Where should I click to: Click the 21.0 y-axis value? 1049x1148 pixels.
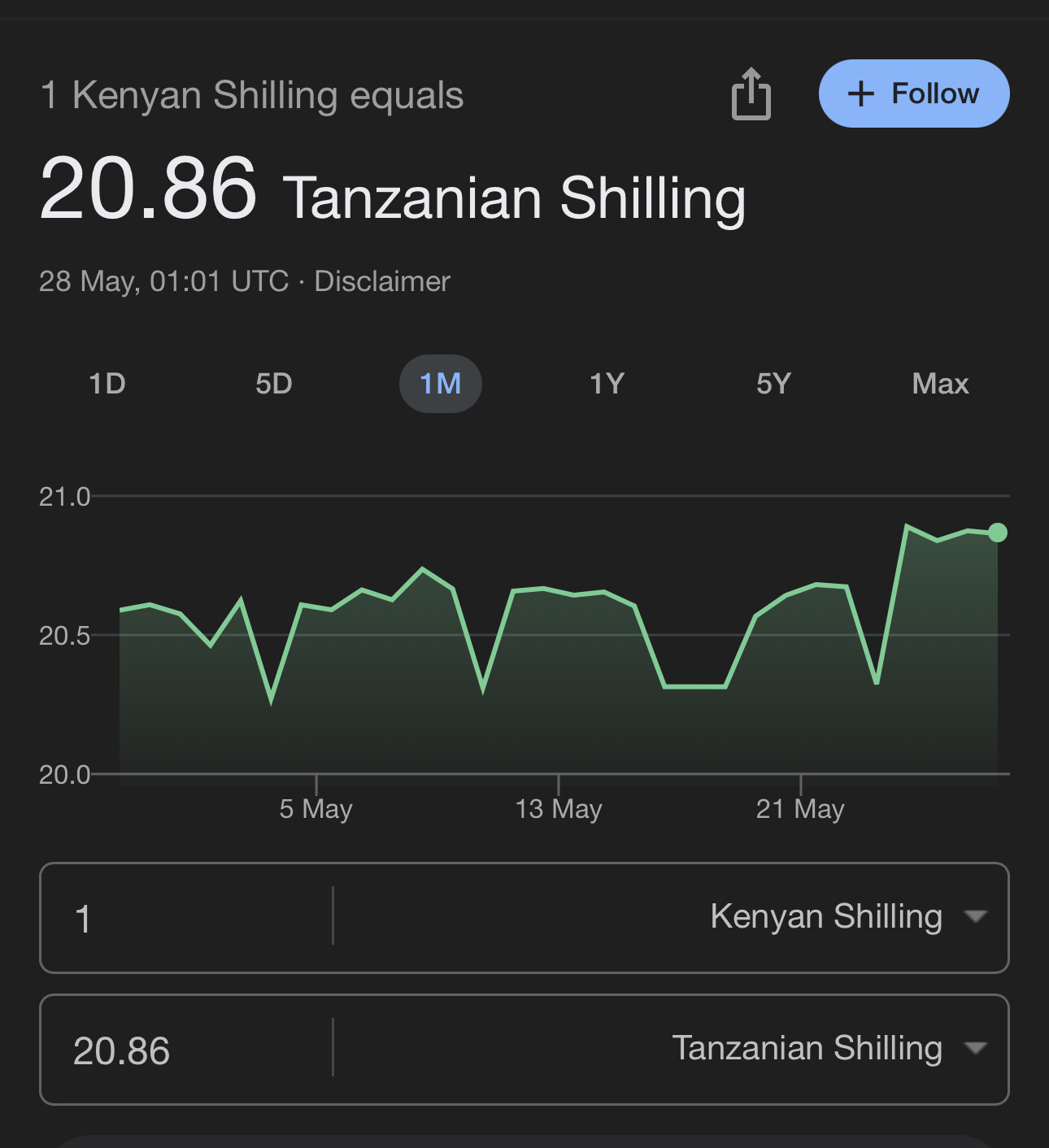(x=64, y=497)
